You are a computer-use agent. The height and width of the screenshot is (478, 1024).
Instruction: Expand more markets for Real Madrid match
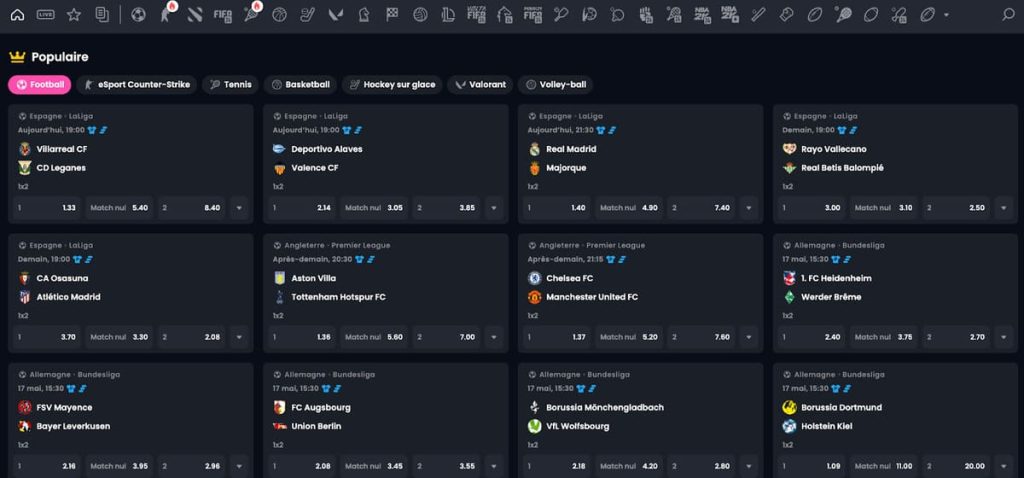[x=748, y=208]
